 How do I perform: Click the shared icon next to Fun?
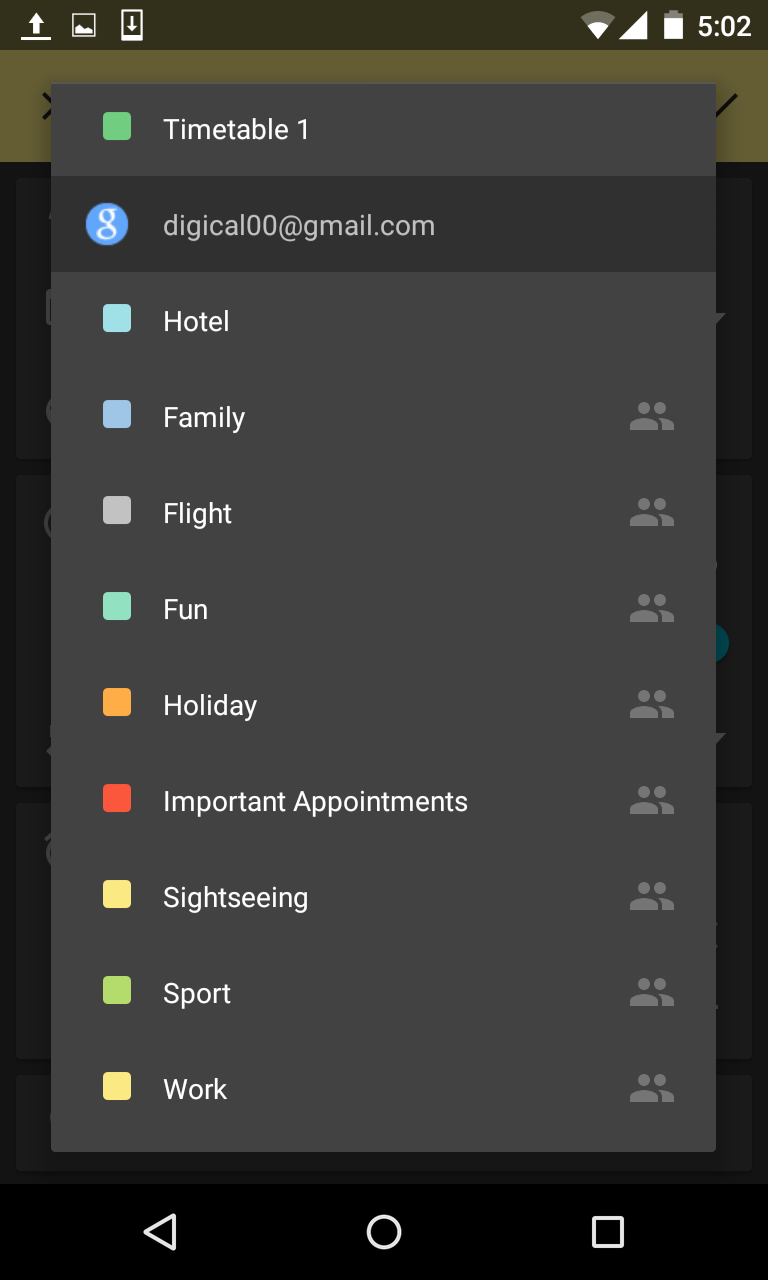click(652, 609)
